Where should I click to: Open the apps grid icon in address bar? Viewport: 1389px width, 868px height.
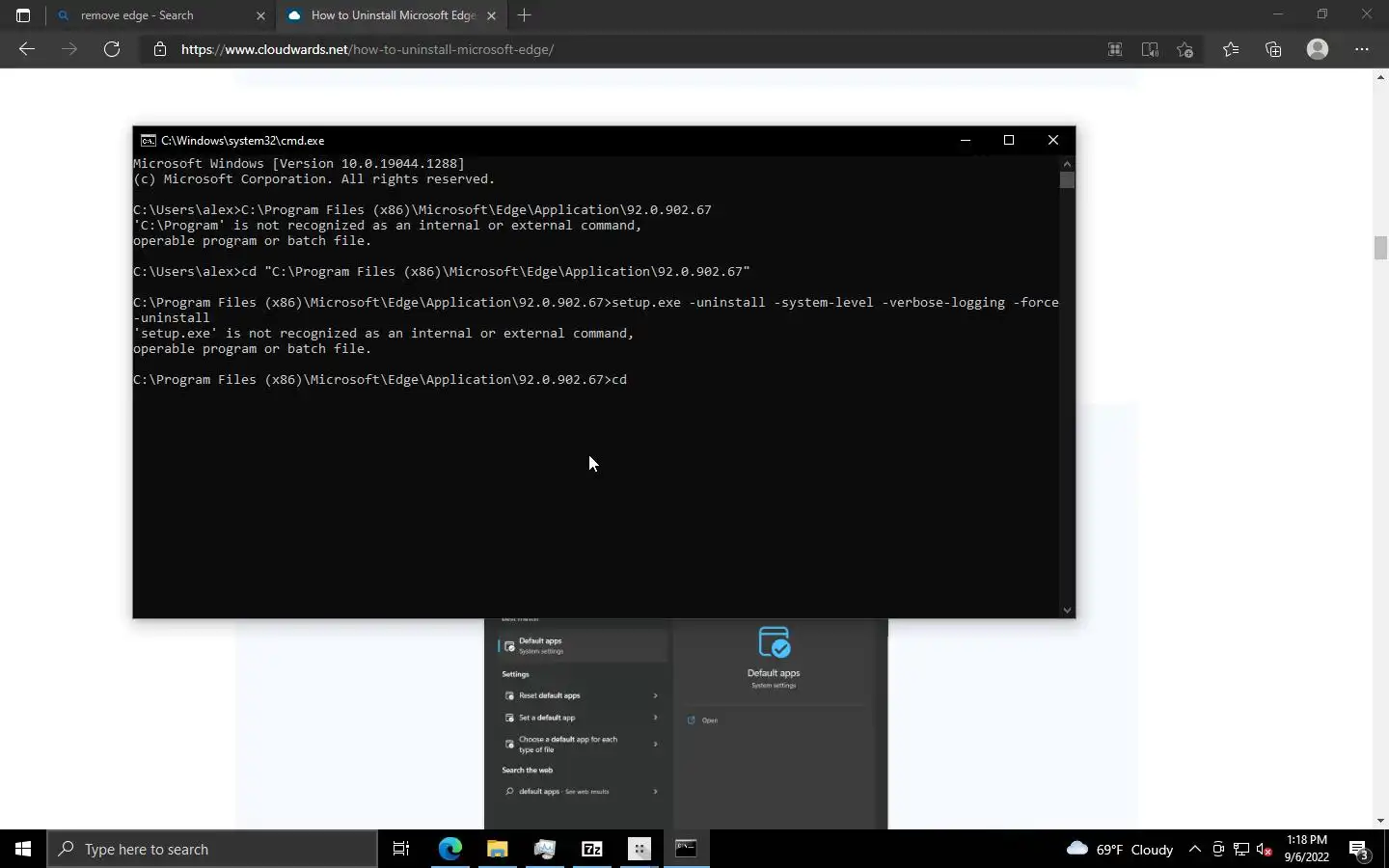click(1115, 49)
